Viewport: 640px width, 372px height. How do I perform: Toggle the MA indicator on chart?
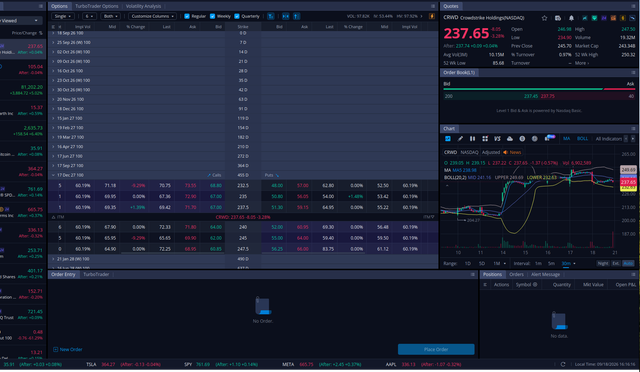point(567,139)
